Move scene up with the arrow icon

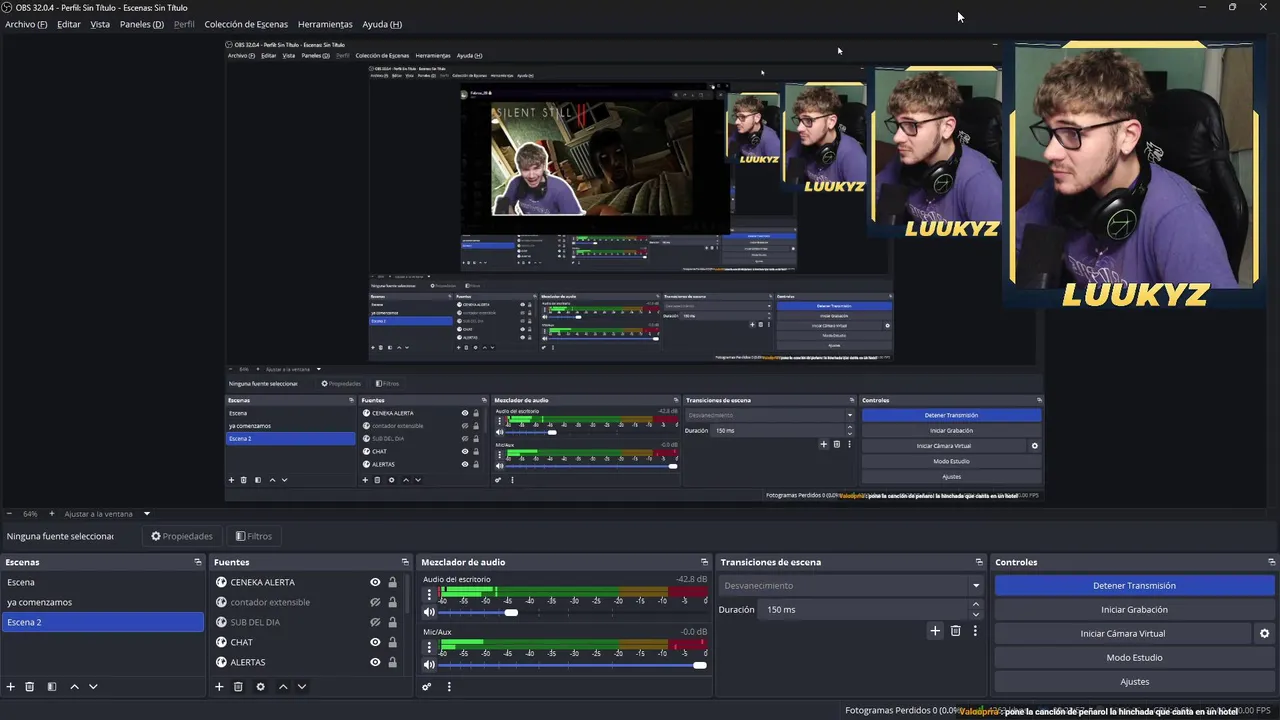coord(74,687)
